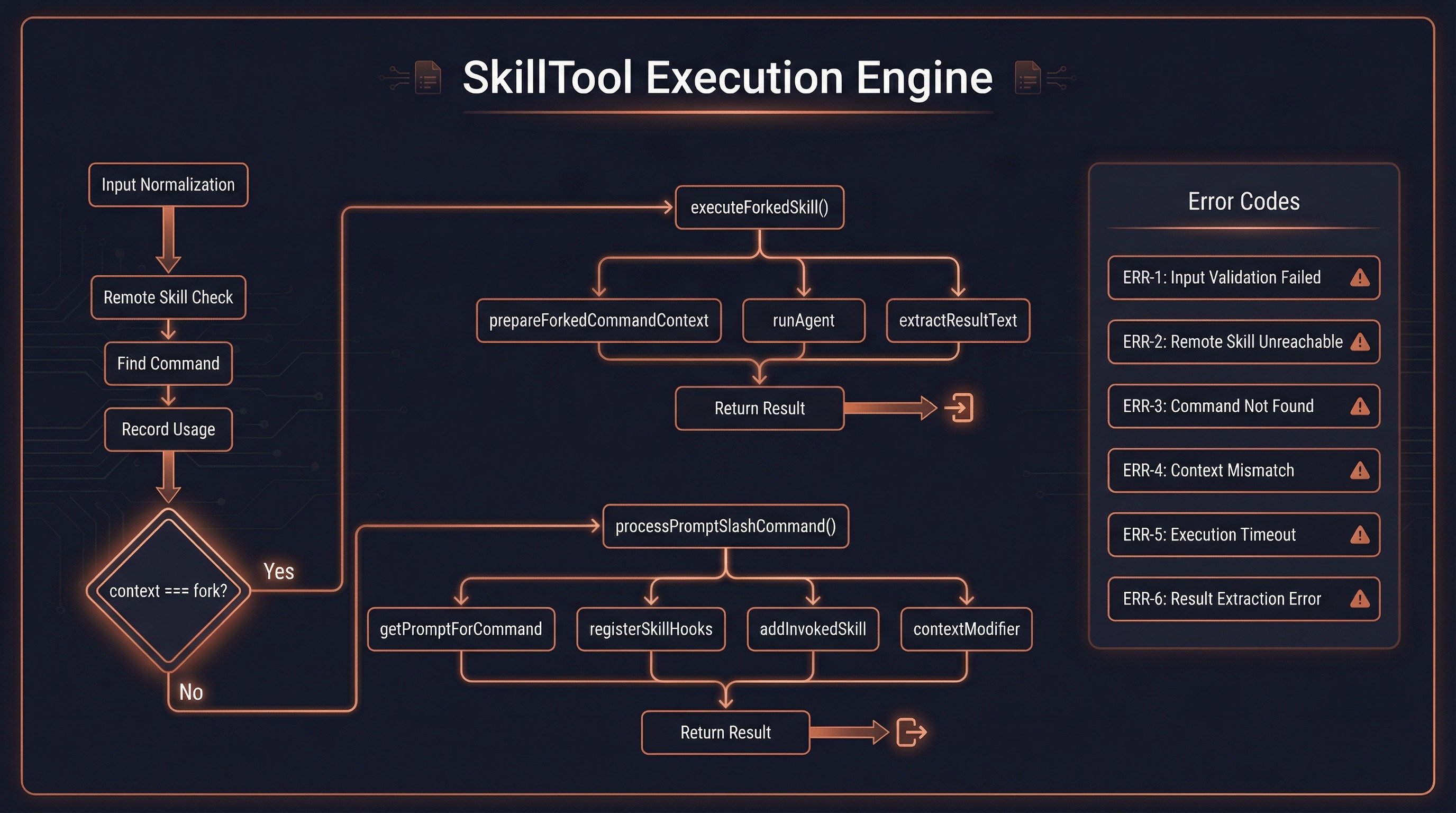Click the lower Return Result box
Viewport: 1456px width, 813px height.
pos(725,732)
